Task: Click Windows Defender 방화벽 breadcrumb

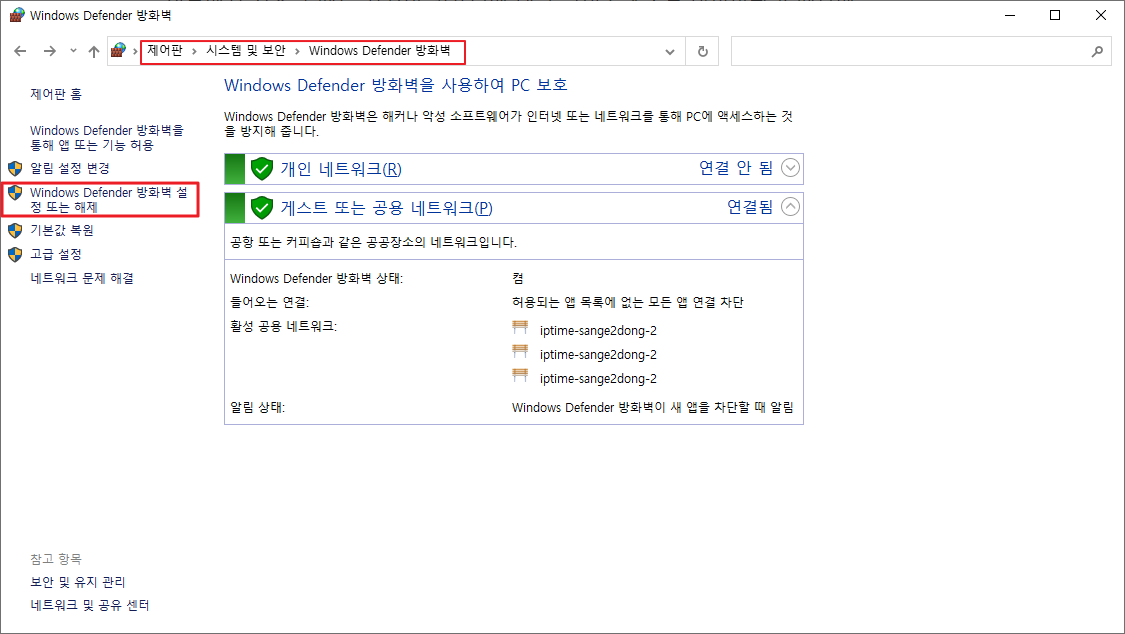Action: coord(380,50)
